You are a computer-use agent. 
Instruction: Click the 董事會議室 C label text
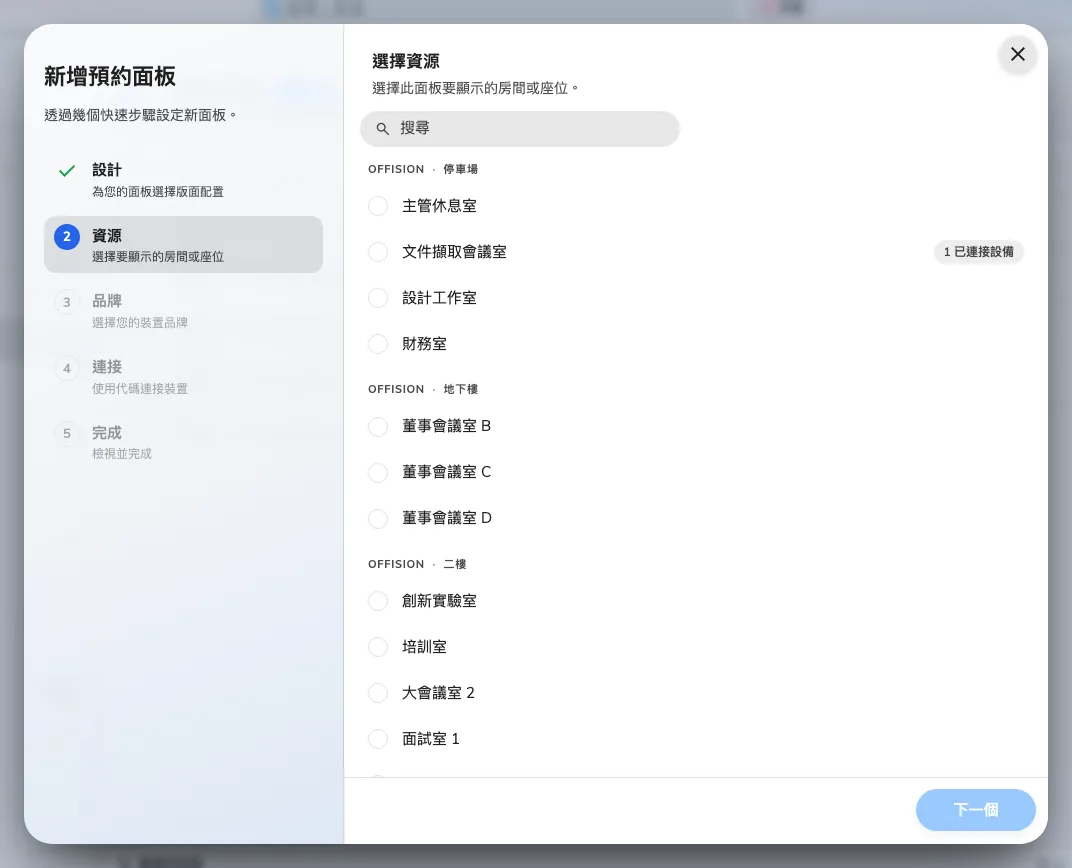[446, 472]
